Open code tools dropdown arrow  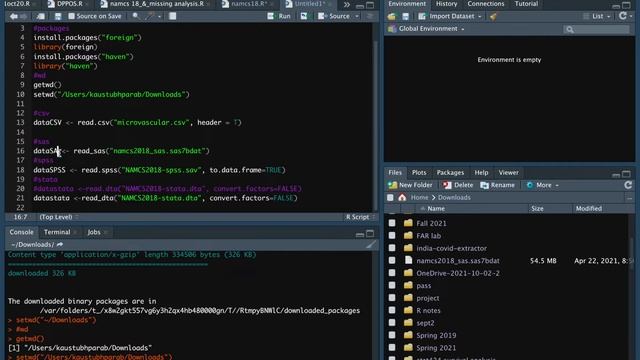[159, 16]
